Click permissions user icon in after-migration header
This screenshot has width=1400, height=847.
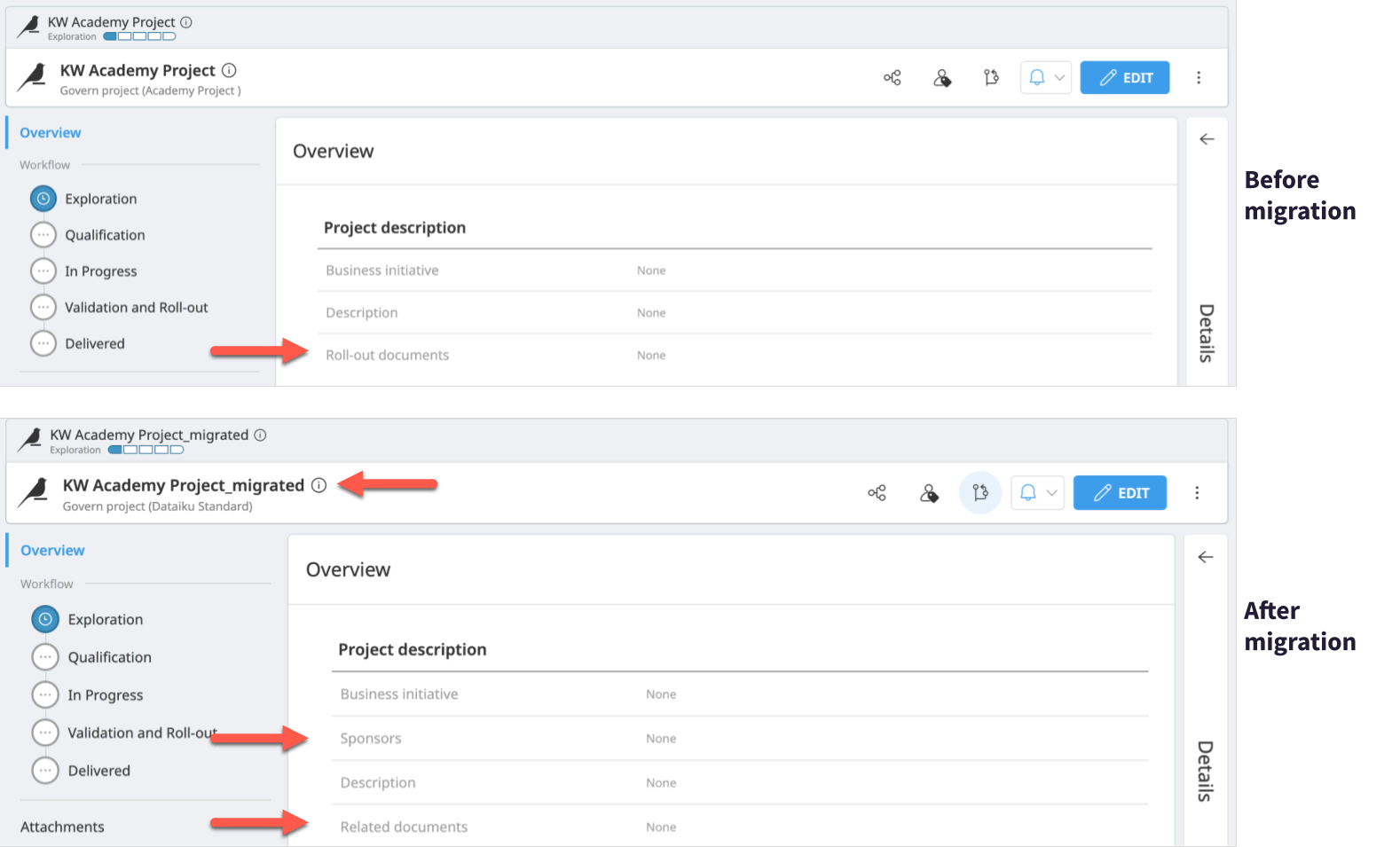(929, 493)
